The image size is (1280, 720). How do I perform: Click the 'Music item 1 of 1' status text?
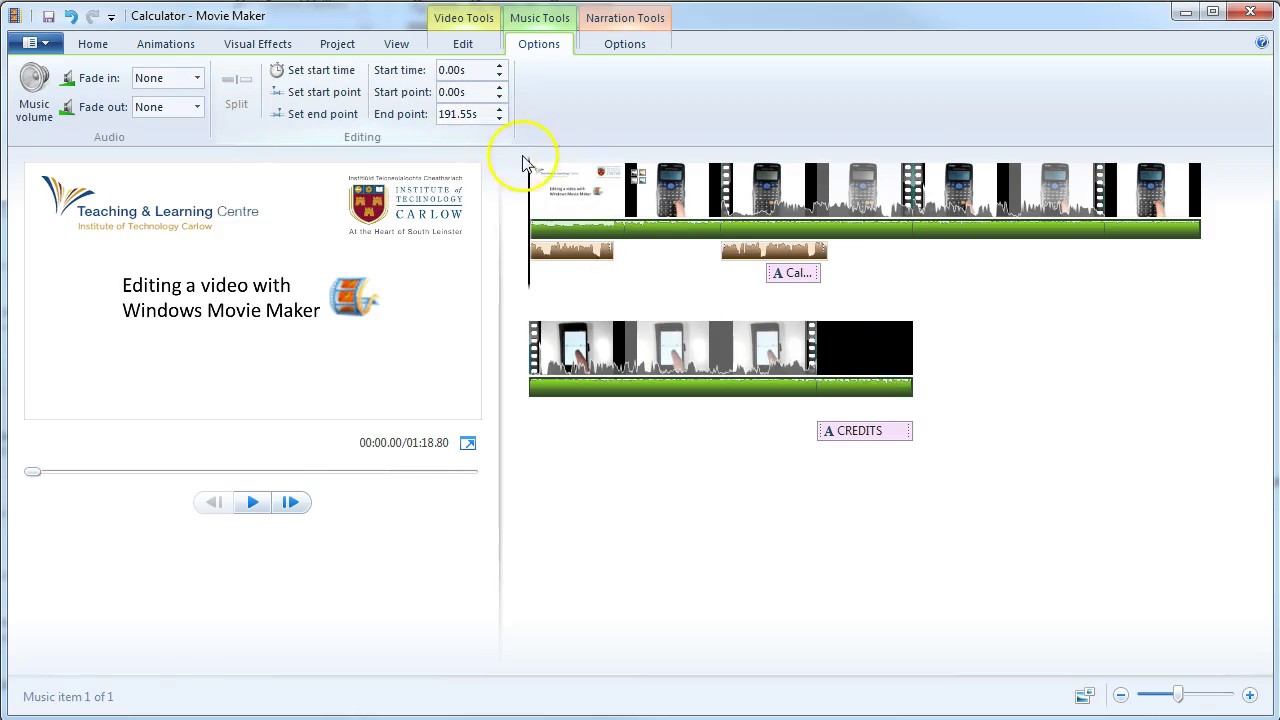68,696
